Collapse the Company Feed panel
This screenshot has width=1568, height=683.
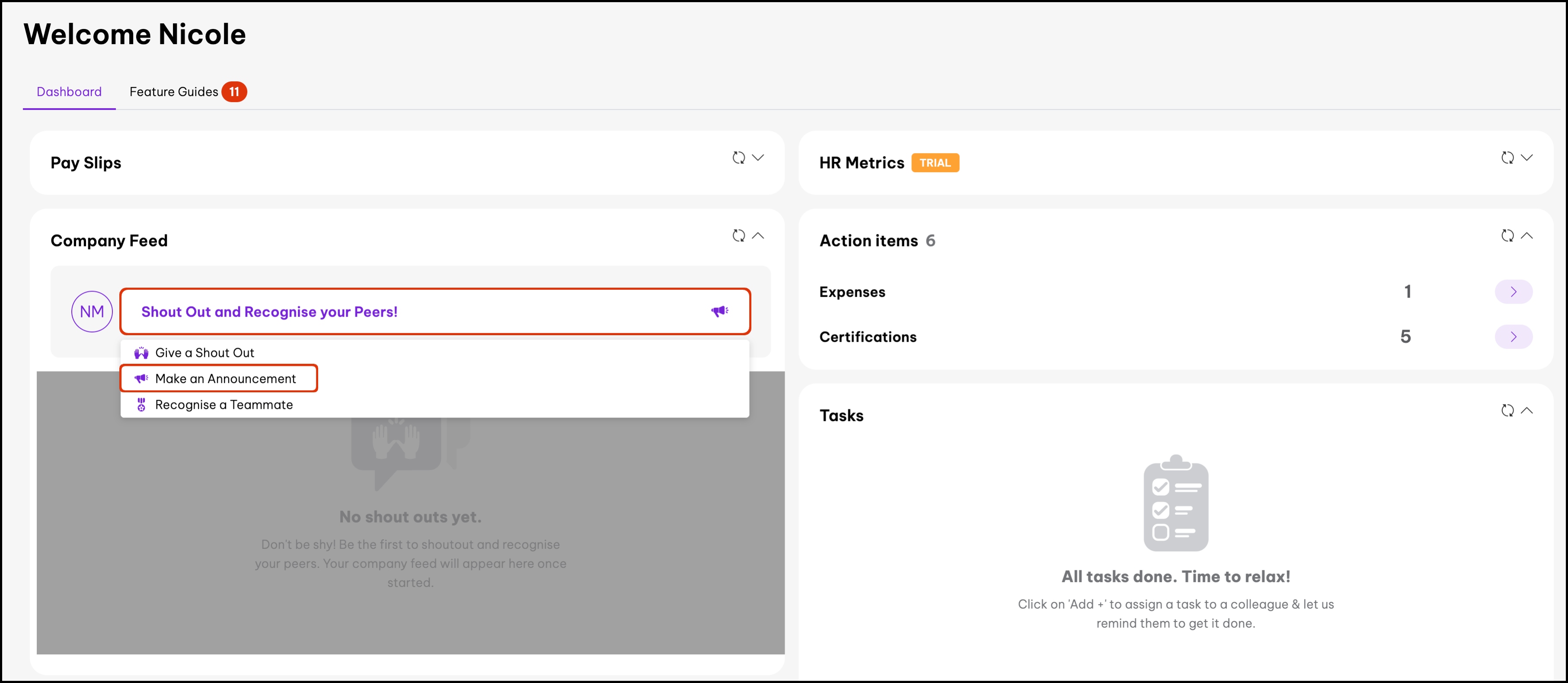(x=758, y=236)
